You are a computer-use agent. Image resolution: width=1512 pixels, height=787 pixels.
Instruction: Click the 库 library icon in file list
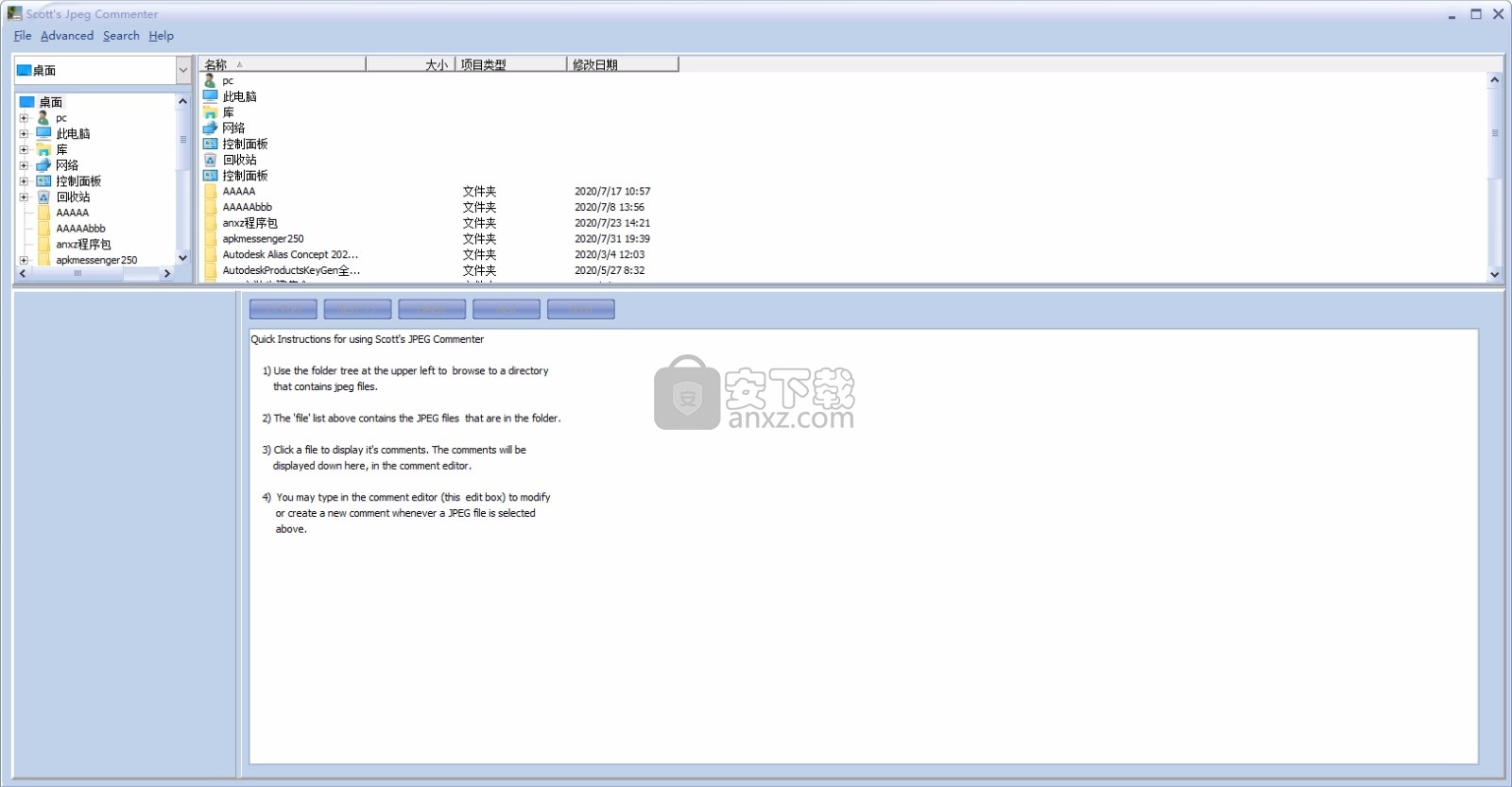[211, 112]
